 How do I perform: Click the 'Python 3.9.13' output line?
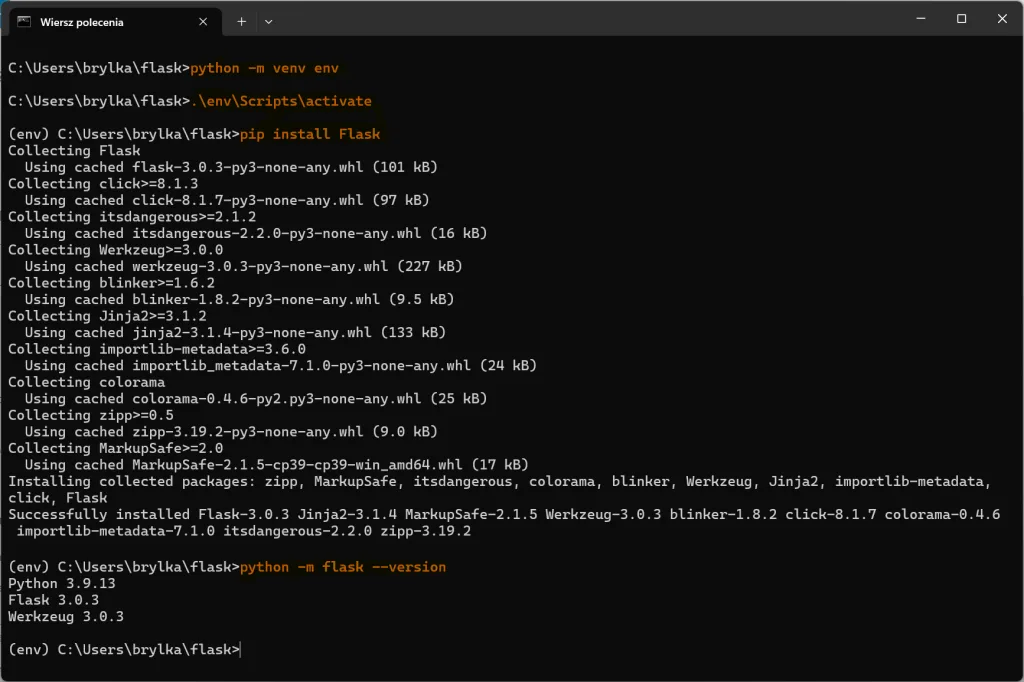point(62,583)
